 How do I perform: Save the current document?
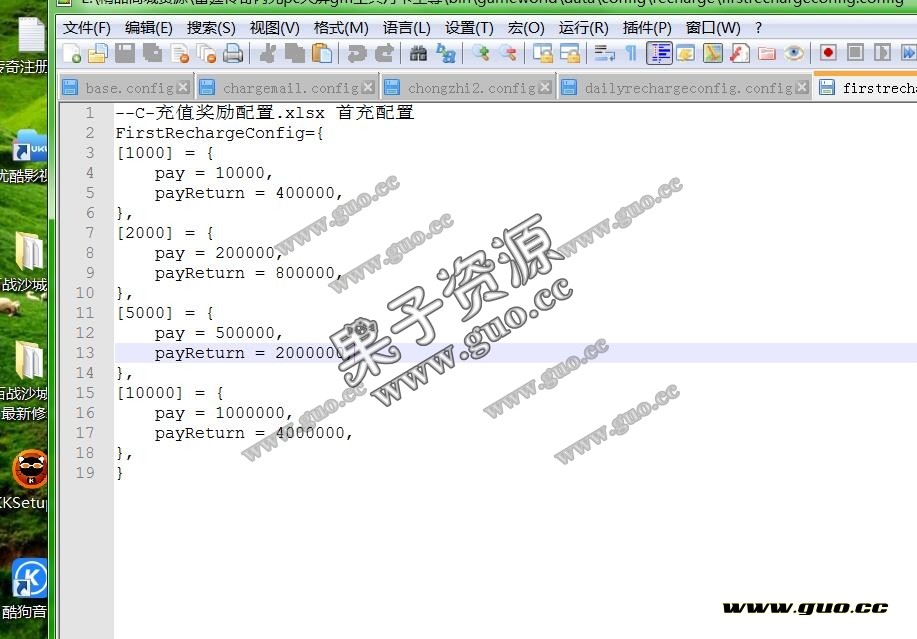[124, 55]
